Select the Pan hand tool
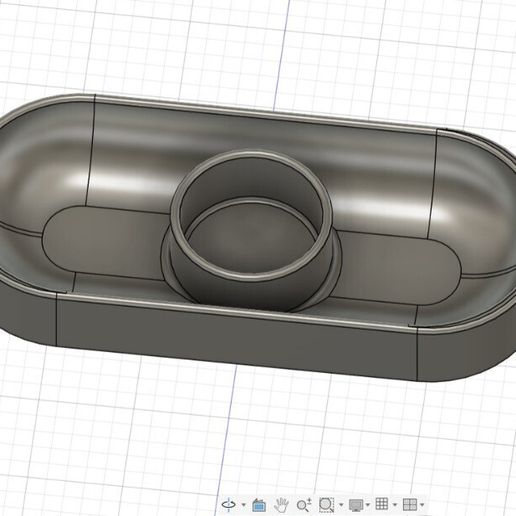 pos(281,505)
